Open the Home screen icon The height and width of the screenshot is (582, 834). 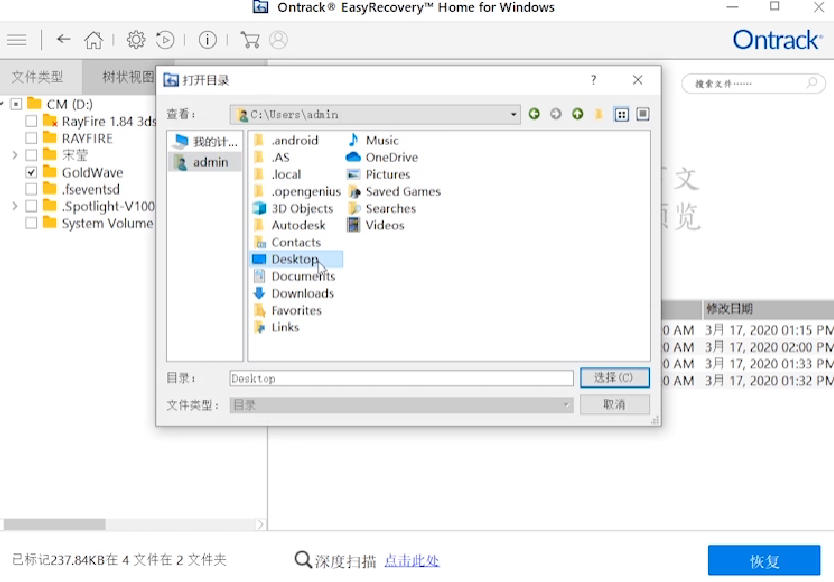(92, 40)
